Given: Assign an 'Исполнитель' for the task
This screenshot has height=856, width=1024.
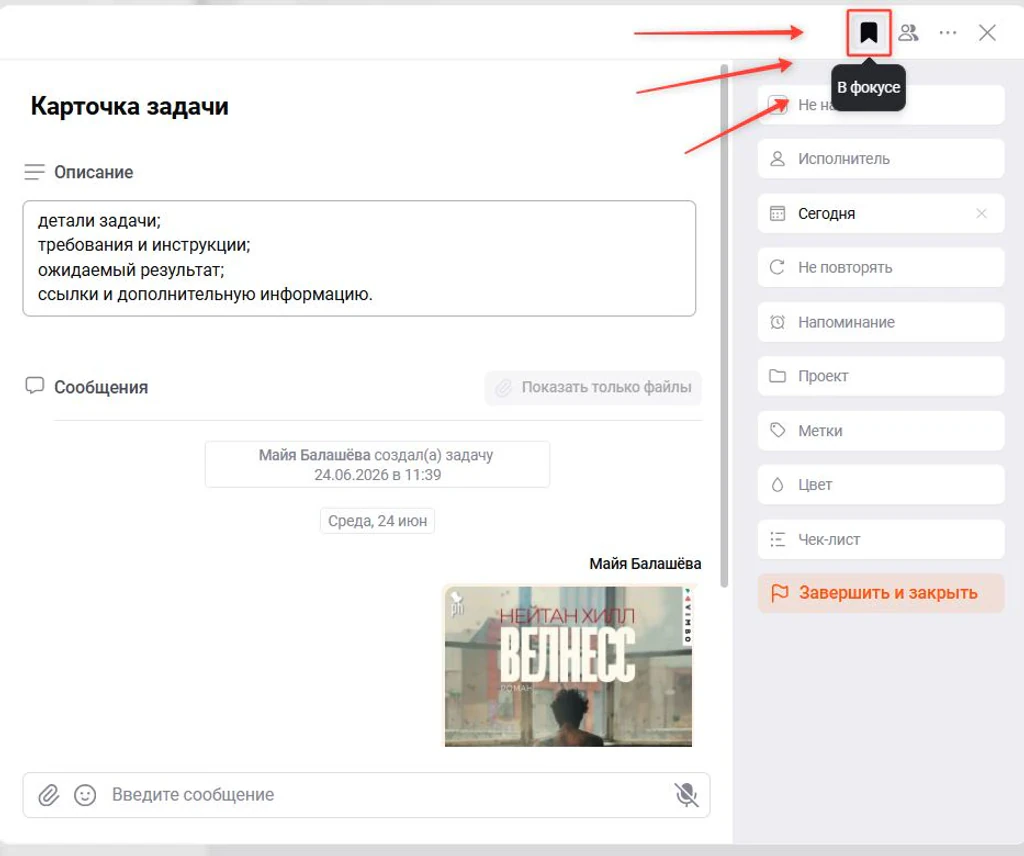Looking at the screenshot, I should (880, 159).
